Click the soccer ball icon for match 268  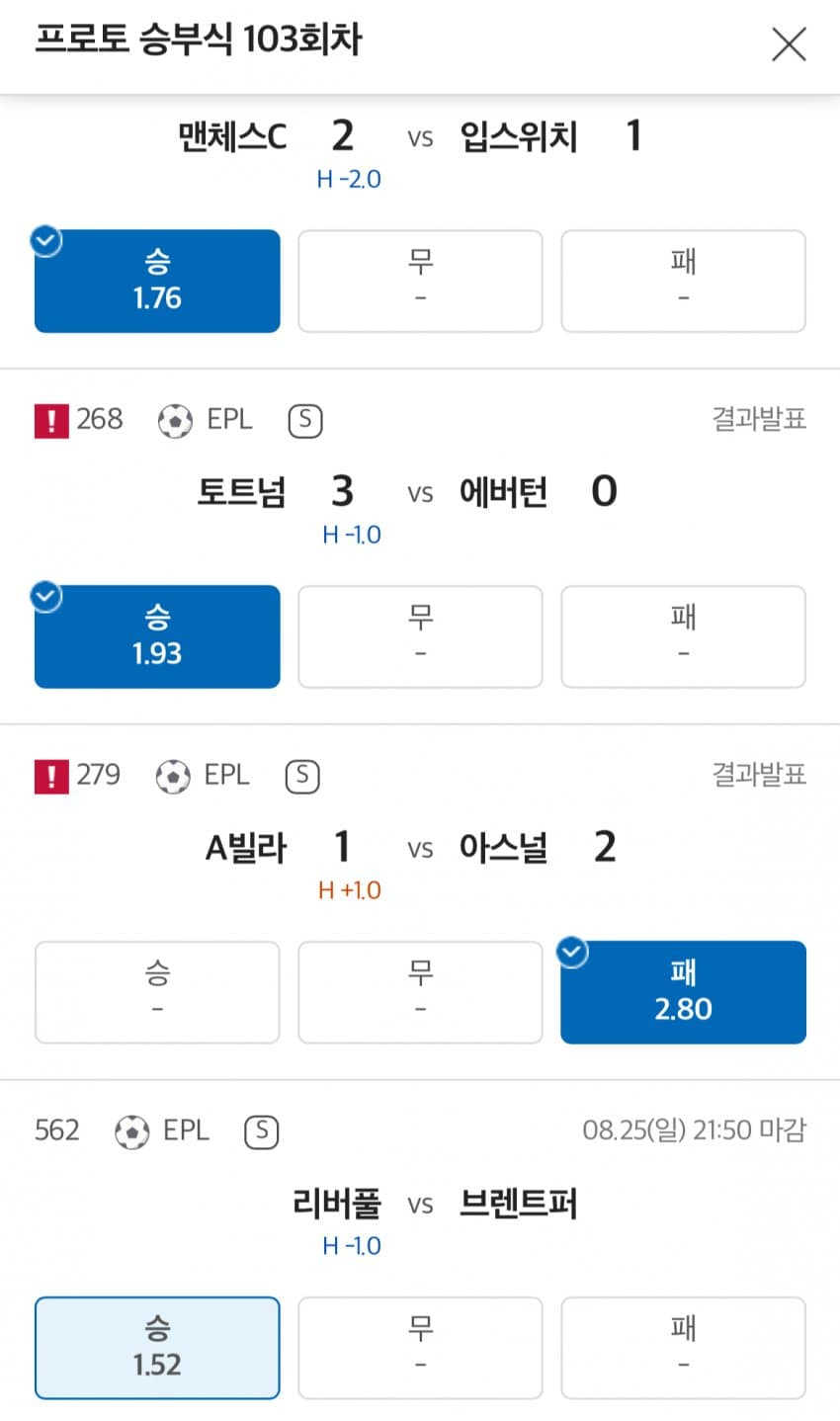175,422
